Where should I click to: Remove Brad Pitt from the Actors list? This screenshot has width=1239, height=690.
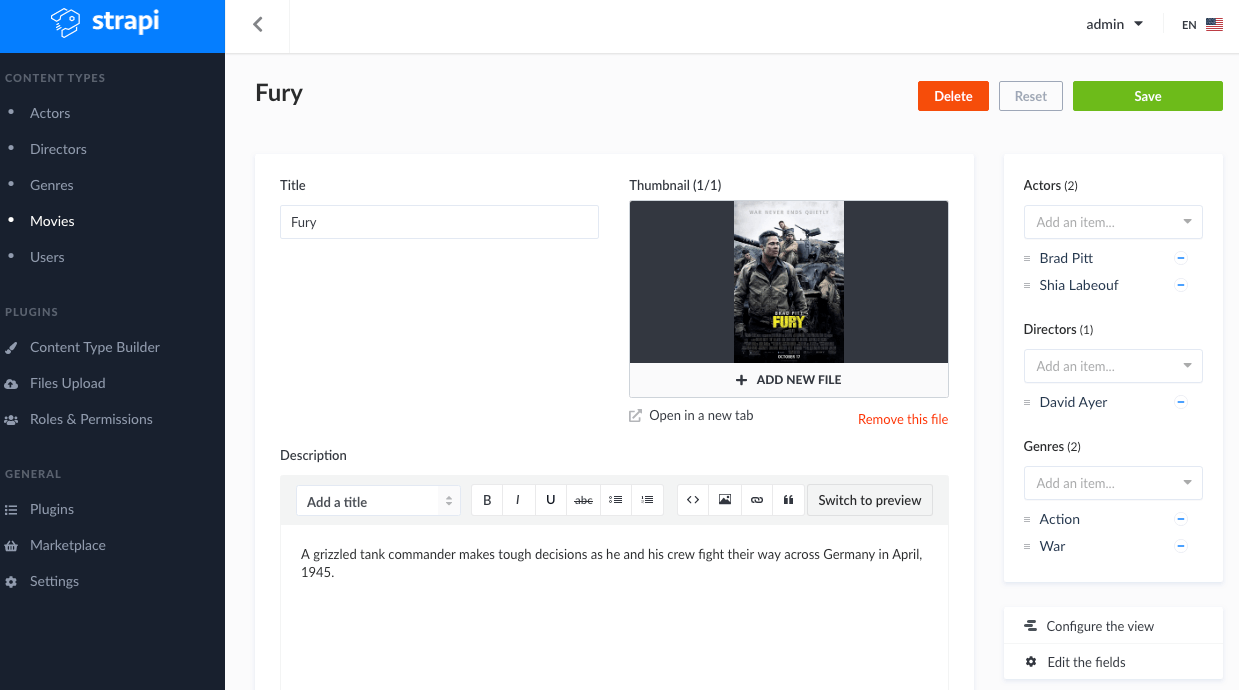click(x=1181, y=257)
